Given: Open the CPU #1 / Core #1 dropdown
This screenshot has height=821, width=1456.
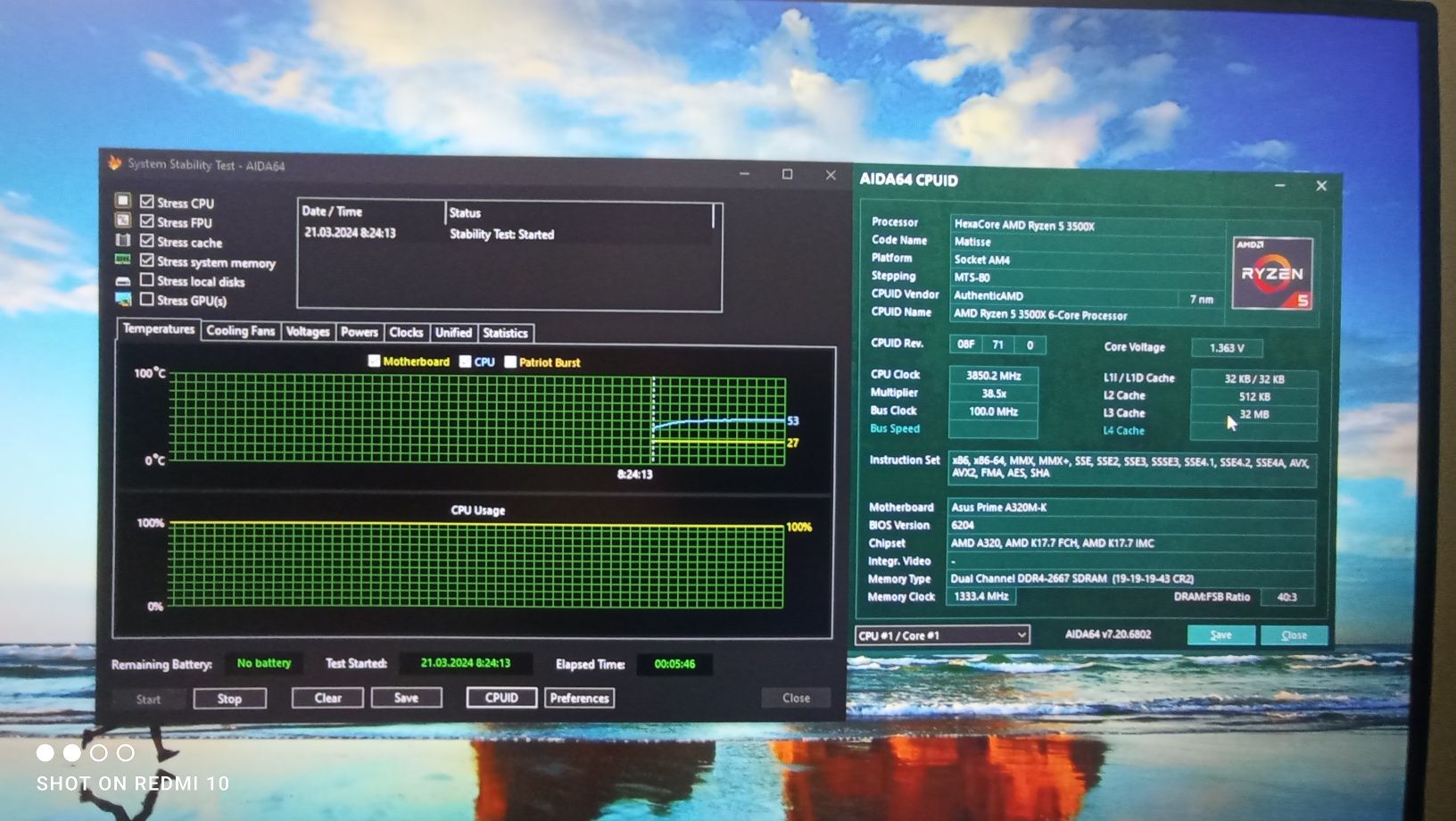Looking at the screenshot, I should click(942, 635).
